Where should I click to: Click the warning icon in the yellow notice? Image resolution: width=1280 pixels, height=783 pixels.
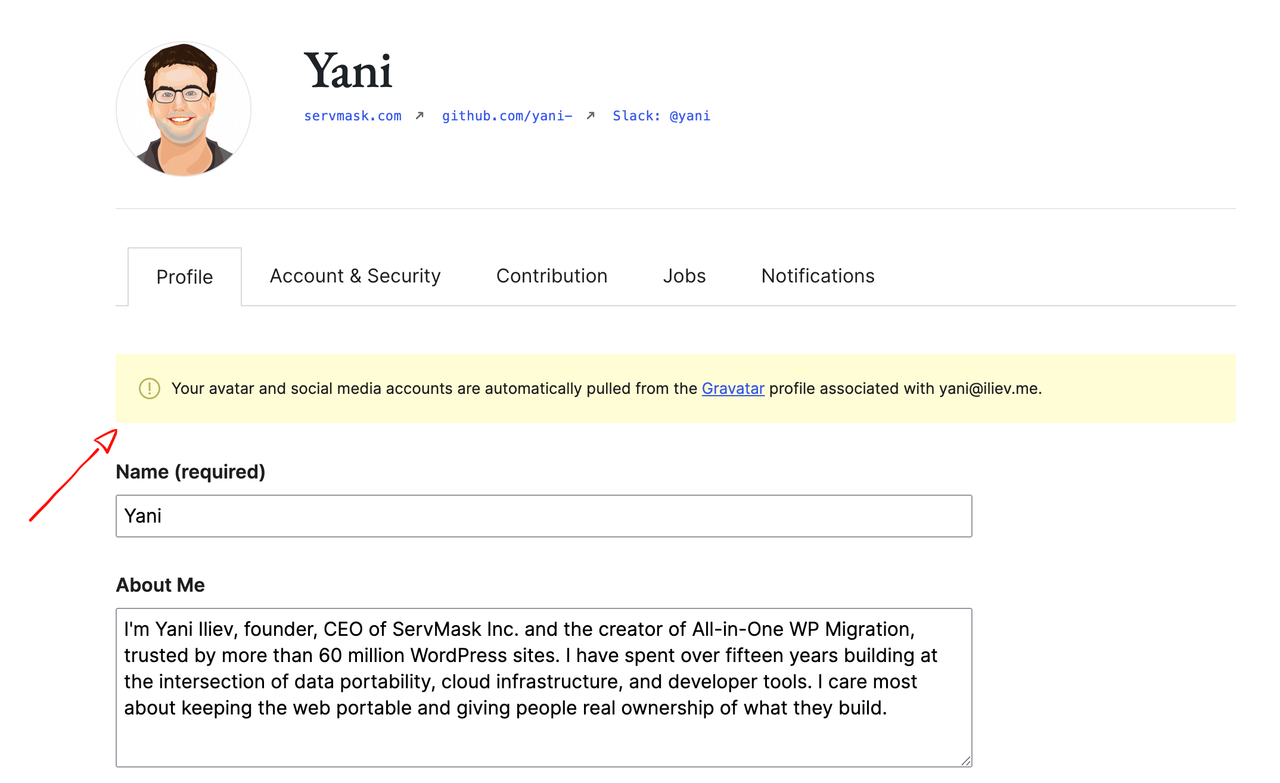click(150, 389)
